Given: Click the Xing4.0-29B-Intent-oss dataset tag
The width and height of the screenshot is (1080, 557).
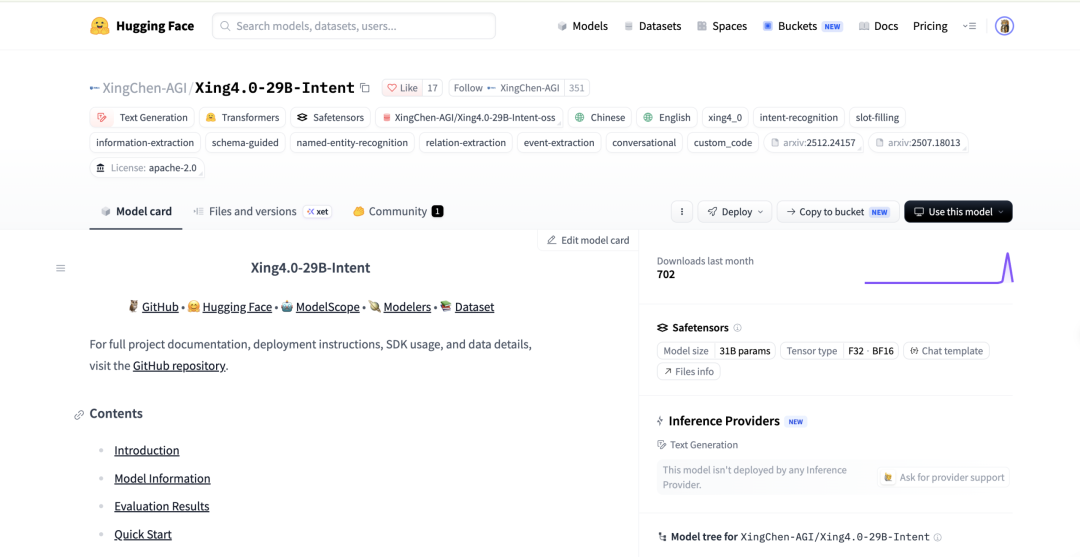Looking at the screenshot, I should pos(468,117).
